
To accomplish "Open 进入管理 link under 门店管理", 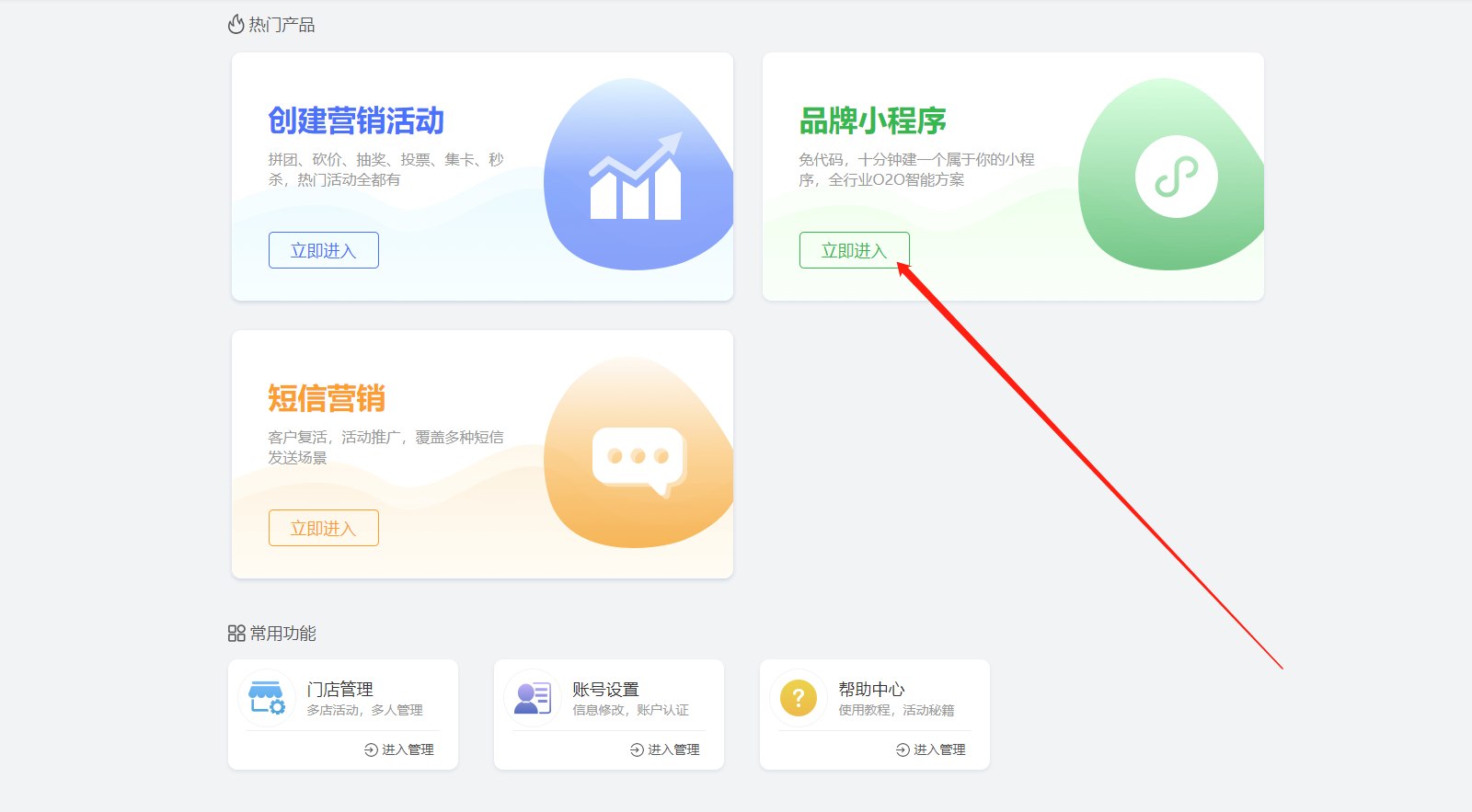I will pos(399,749).
